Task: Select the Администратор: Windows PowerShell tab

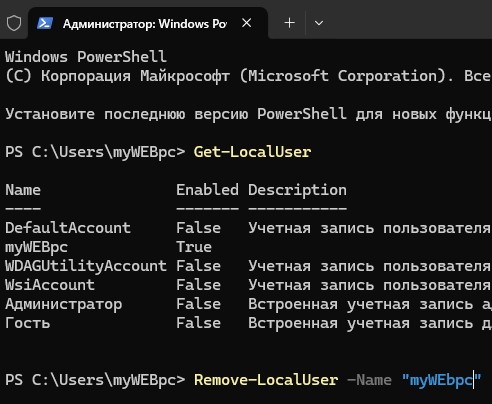Action: coord(148,23)
